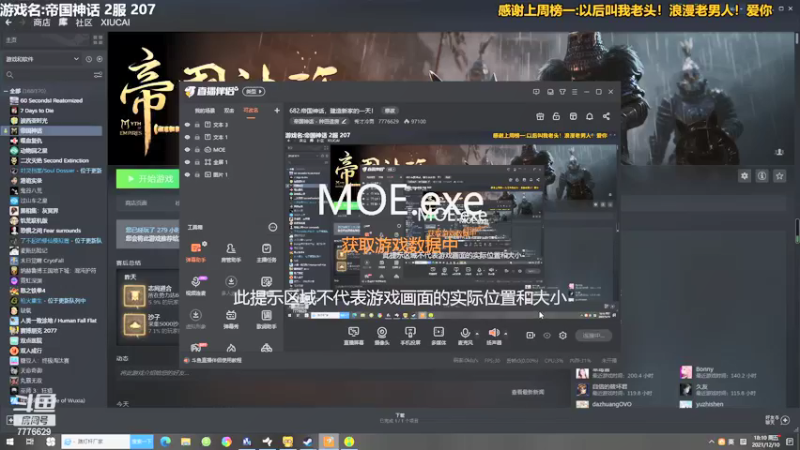Open the XIUCAI profile menu
Screen dimensions: 800x450
(115, 22)
